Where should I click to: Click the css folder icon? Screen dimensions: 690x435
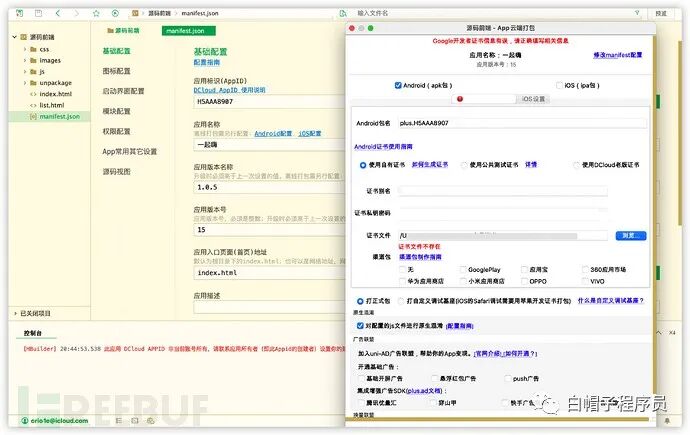pyautogui.click(x=33, y=49)
